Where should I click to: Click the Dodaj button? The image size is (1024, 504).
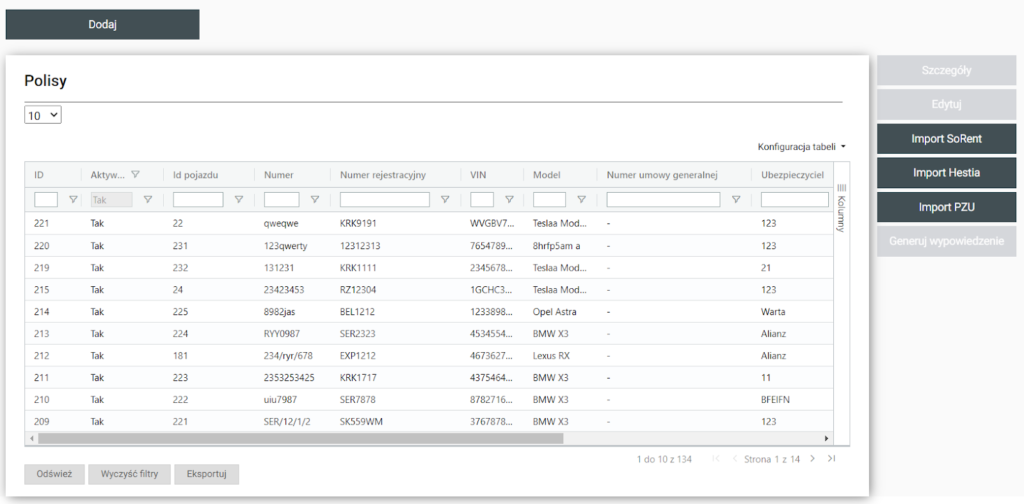coord(103,25)
